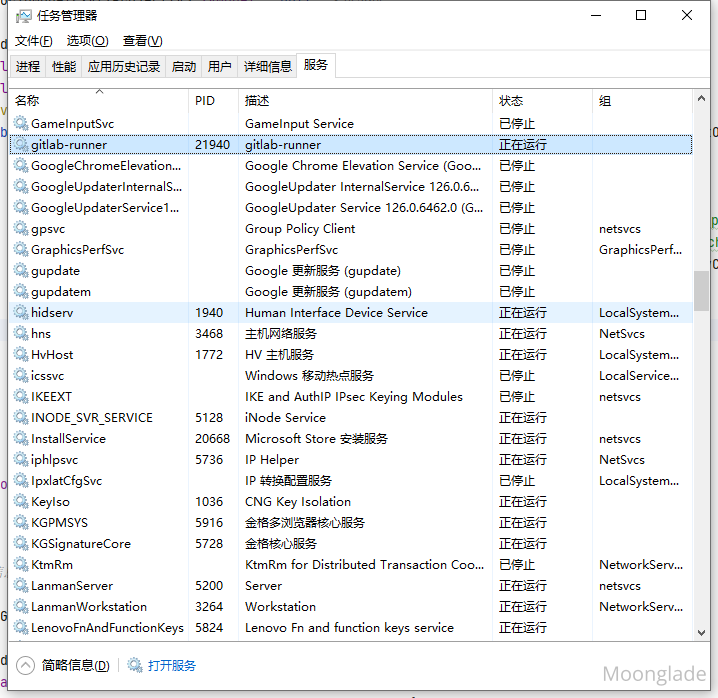
Task: Select the gear icon next to KGPMSYS
Action: 21,523
